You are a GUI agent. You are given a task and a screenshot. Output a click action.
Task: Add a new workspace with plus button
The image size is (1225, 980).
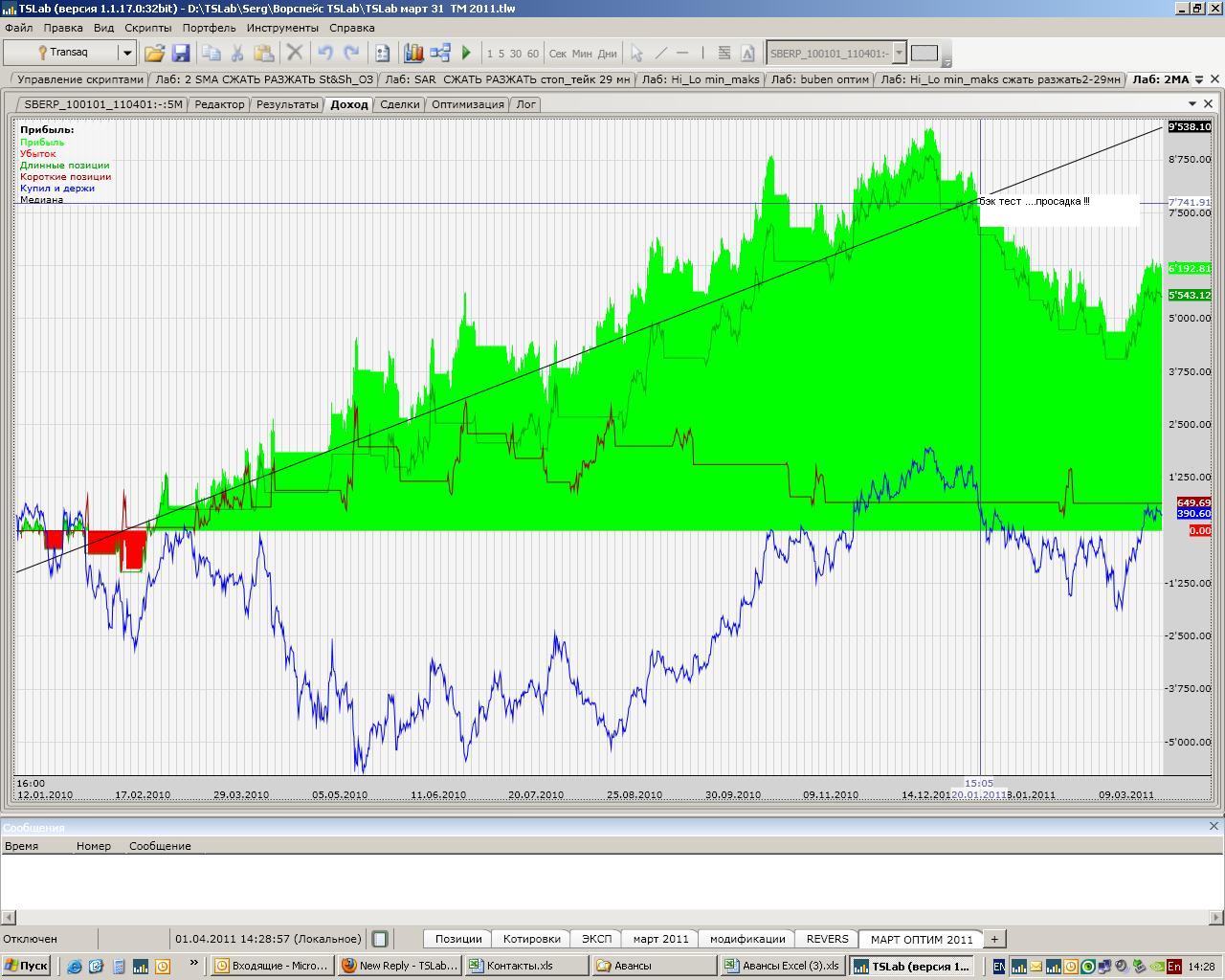point(994,939)
